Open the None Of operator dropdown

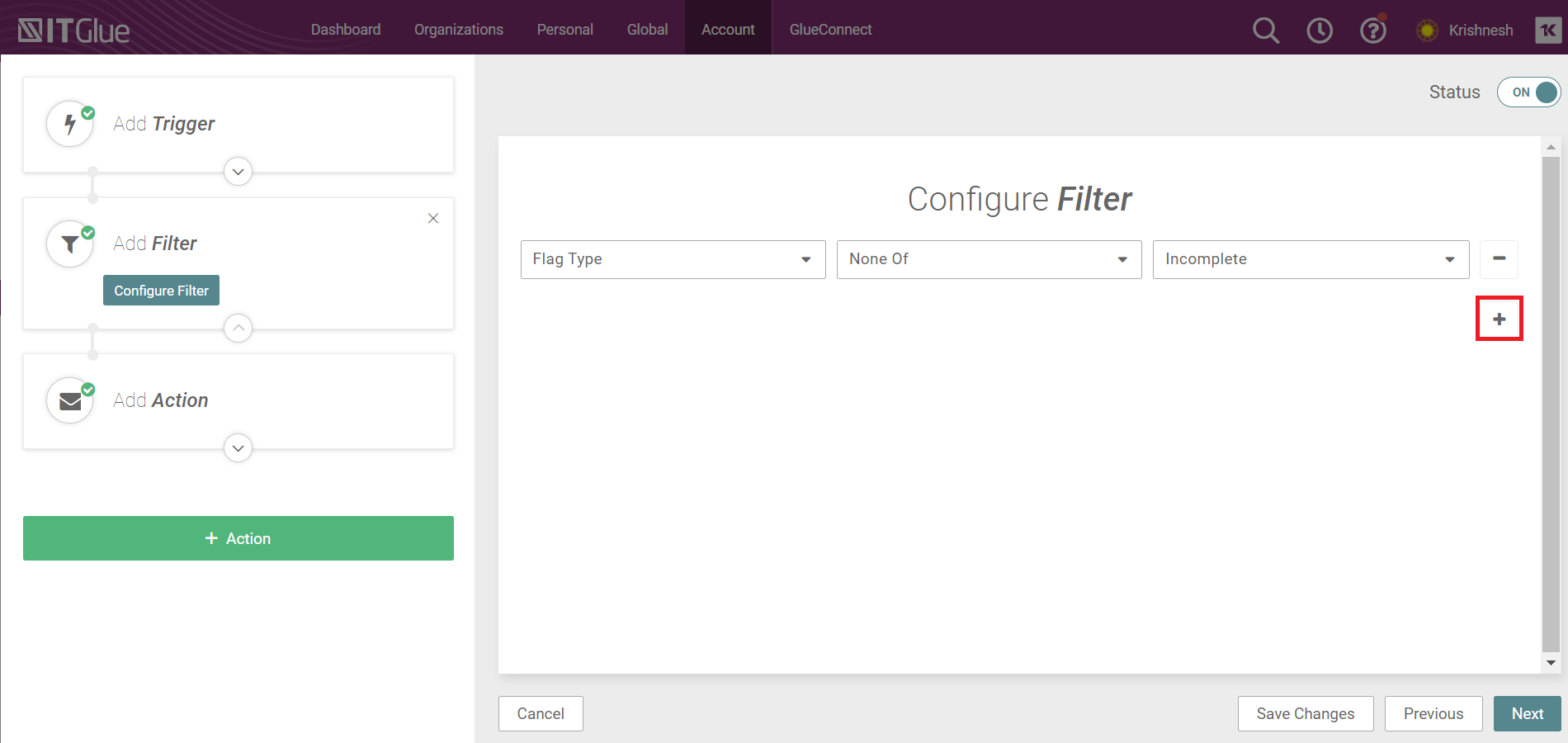989,259
